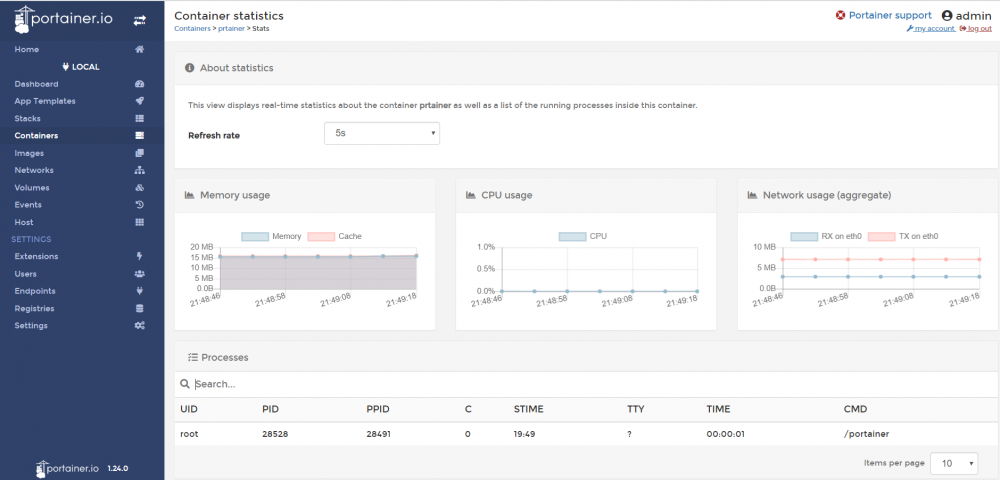Screen dimensions: 1000x480
Task: Click the log out link
Action: 979,29
